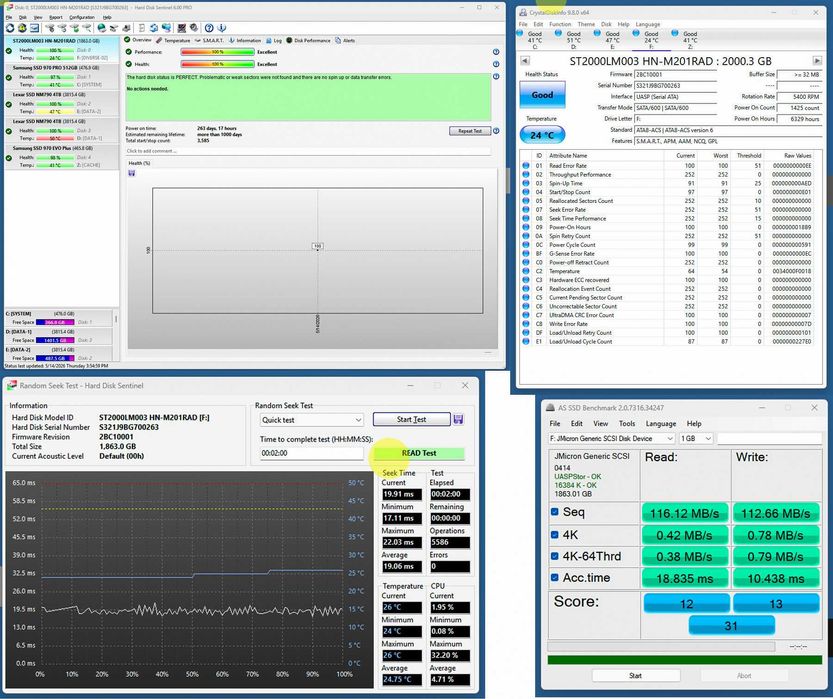Click the Performance 100 % gradient bar
Screen dimensions: 833x699
[218, 52]
